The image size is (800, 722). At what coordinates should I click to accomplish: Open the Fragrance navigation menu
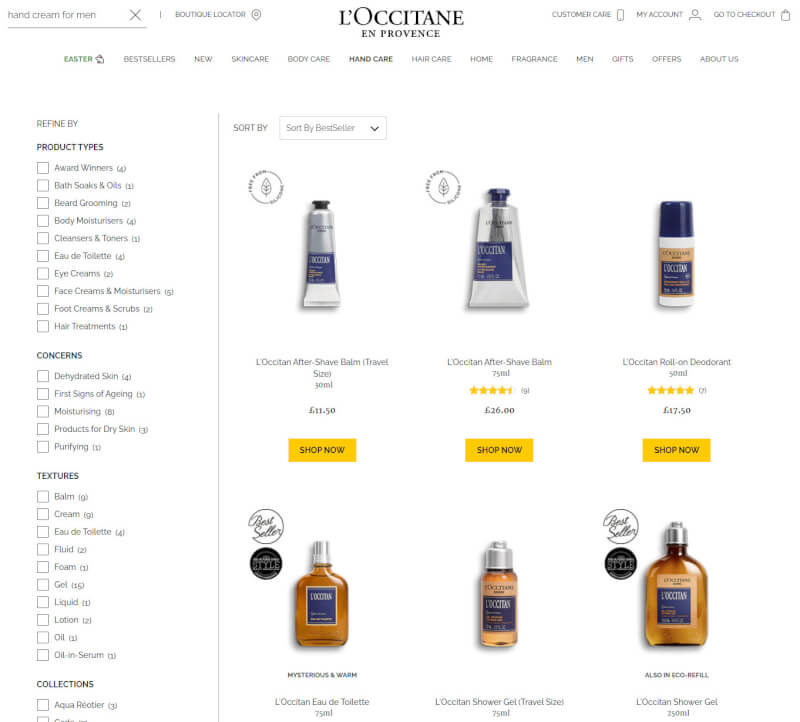coord(534,59)
